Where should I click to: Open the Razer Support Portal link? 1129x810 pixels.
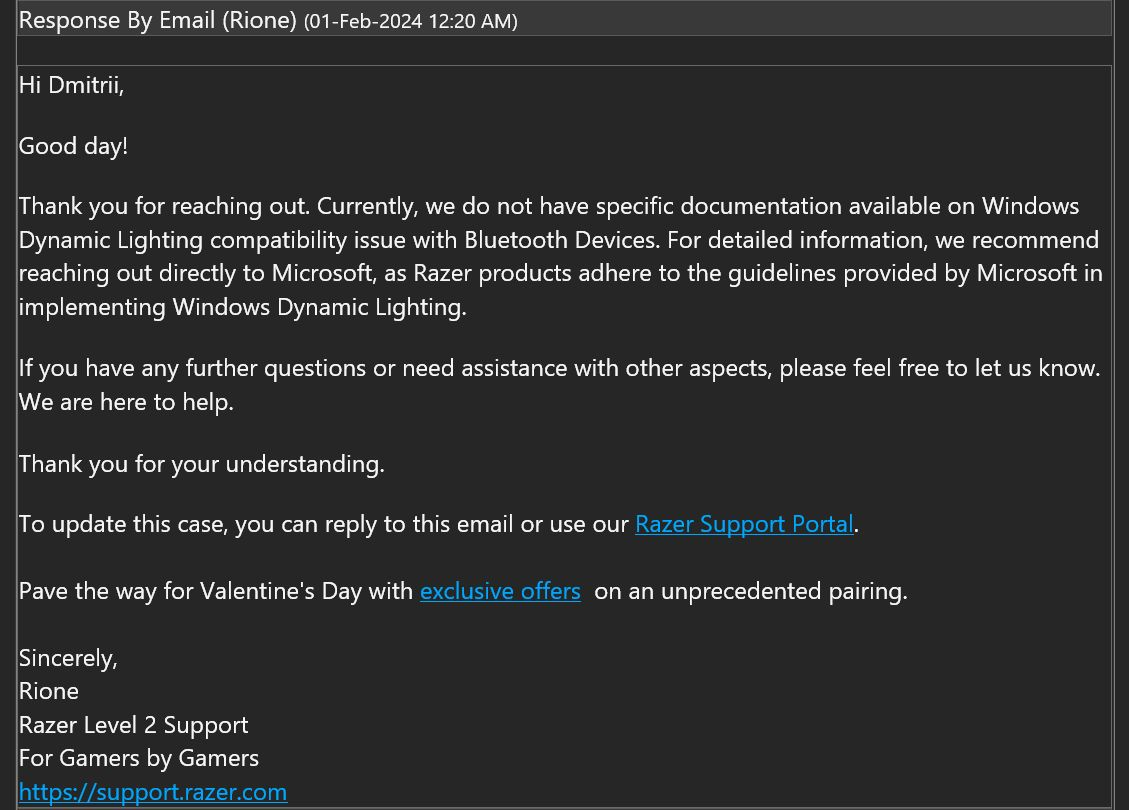point(744,524)
